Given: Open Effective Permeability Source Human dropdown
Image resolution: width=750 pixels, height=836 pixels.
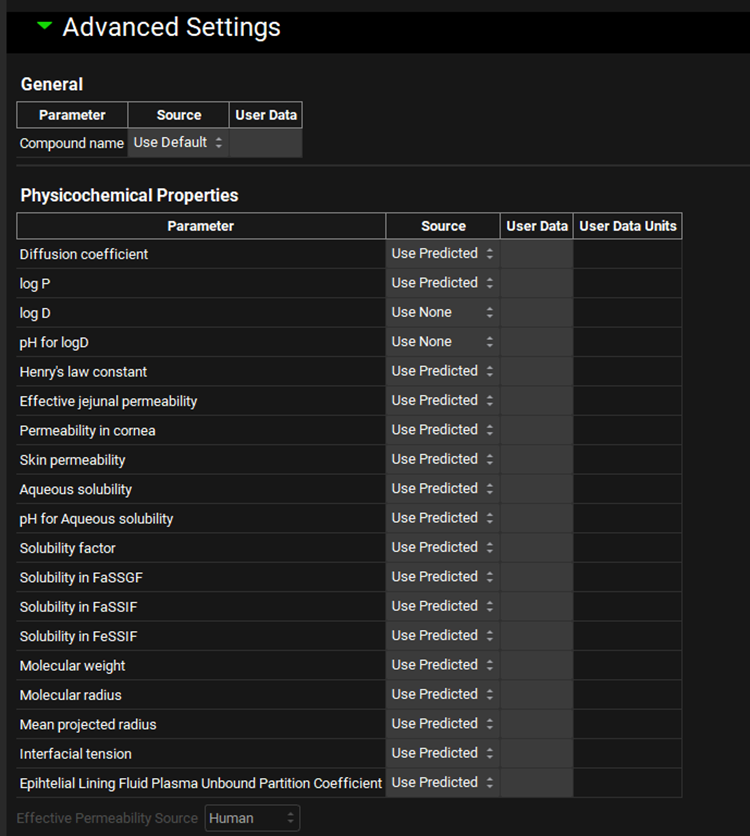Looking at the screenshot, I should (252, 818).
